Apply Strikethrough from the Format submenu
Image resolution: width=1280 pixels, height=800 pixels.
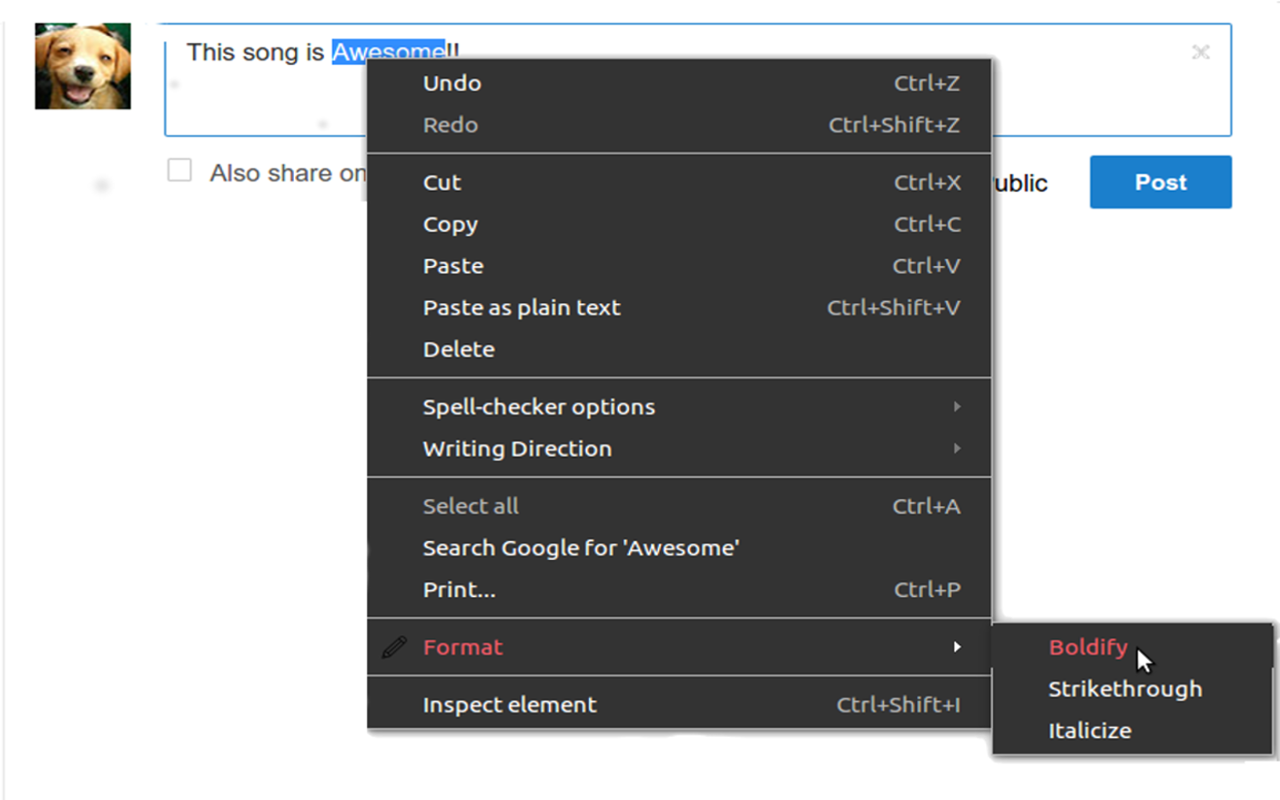1125,689
